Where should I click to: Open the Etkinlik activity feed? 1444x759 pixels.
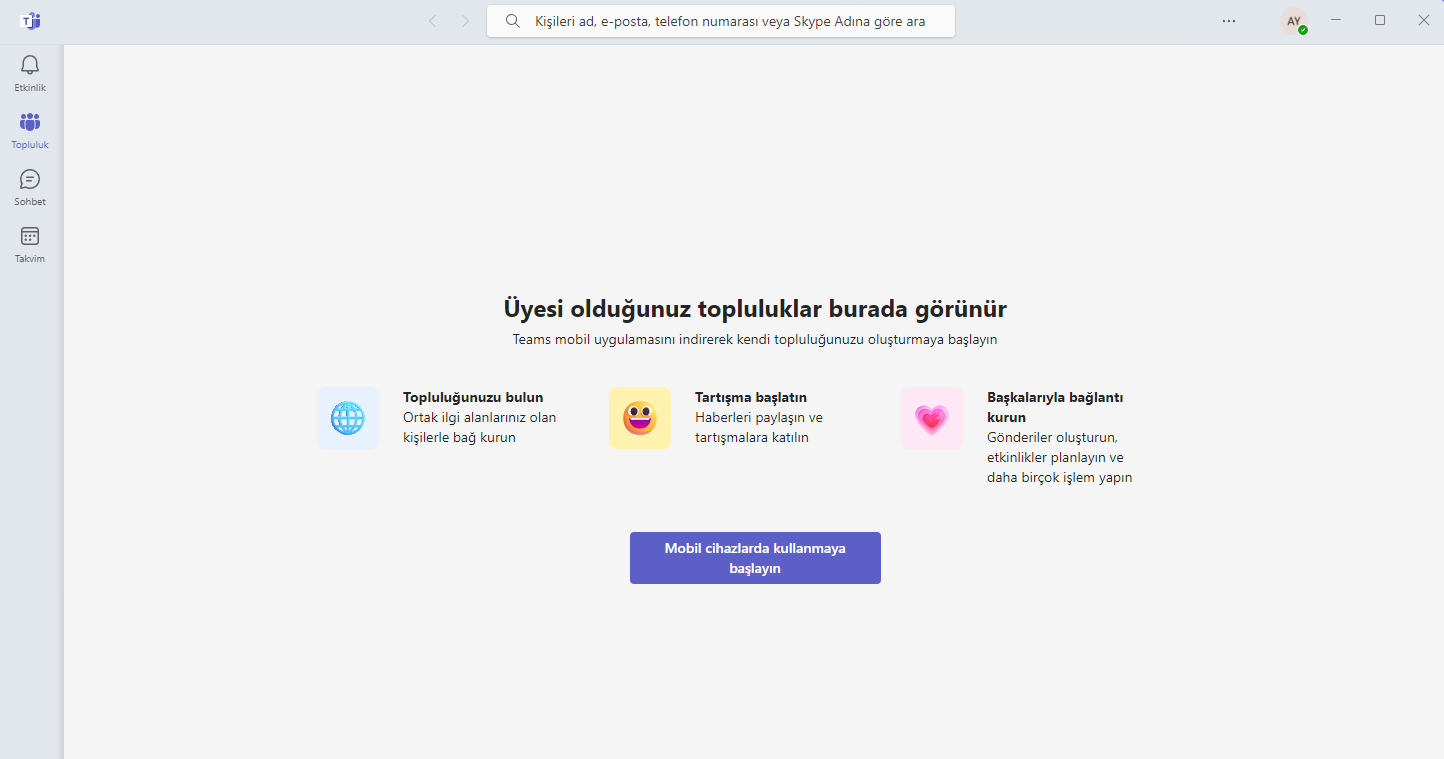29,73
